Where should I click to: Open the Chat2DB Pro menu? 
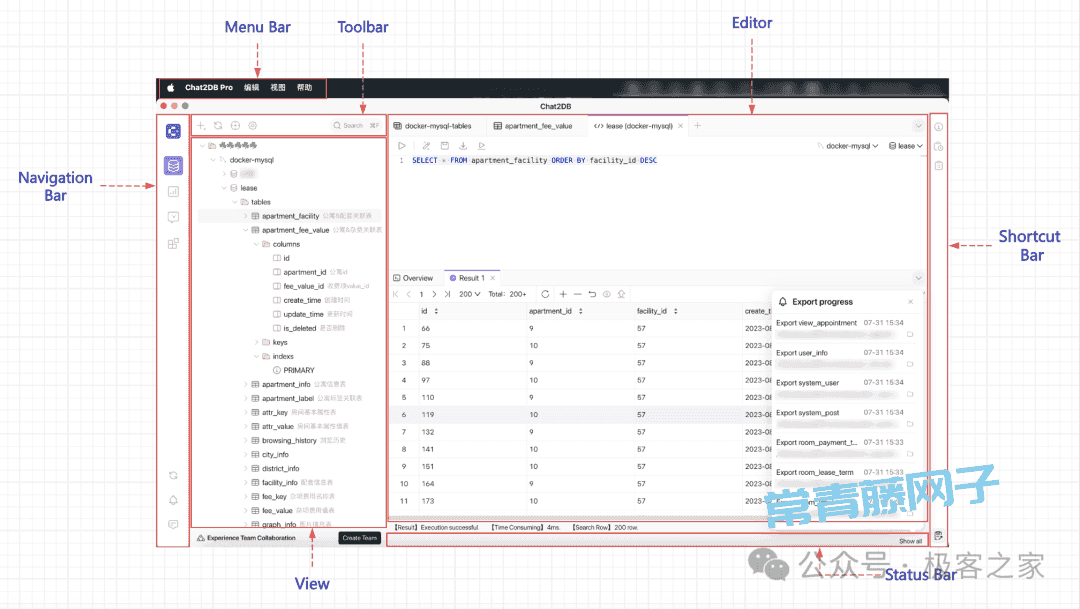tap(209, 87)
